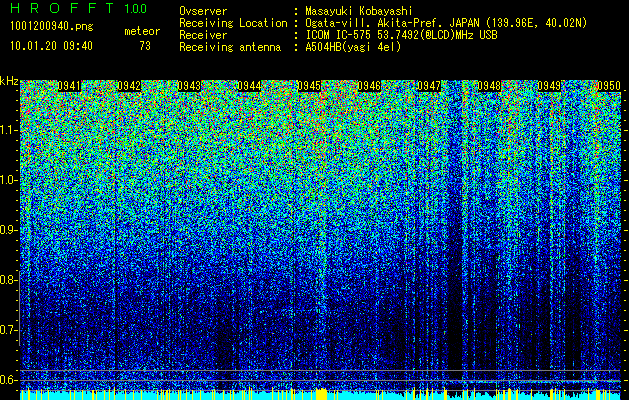Viewport: 629px width, 400px height.
Task: Click the 0.9 kHz axis label
Action: pos(8,230)
